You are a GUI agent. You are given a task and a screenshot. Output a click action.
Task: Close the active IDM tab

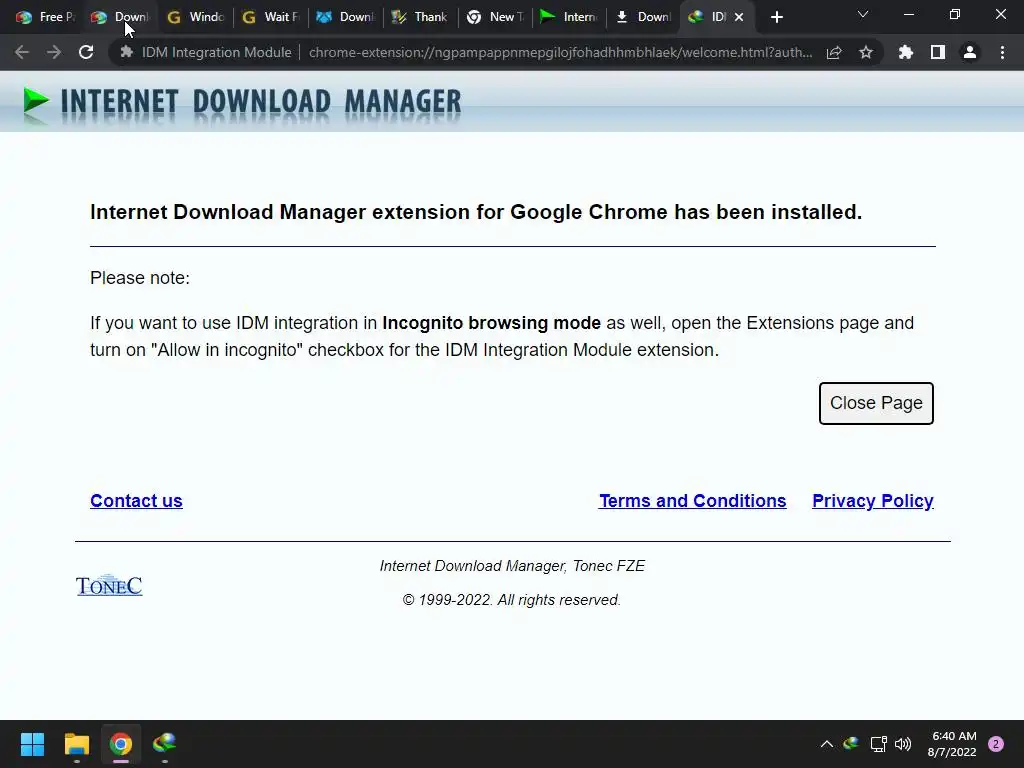739,17
